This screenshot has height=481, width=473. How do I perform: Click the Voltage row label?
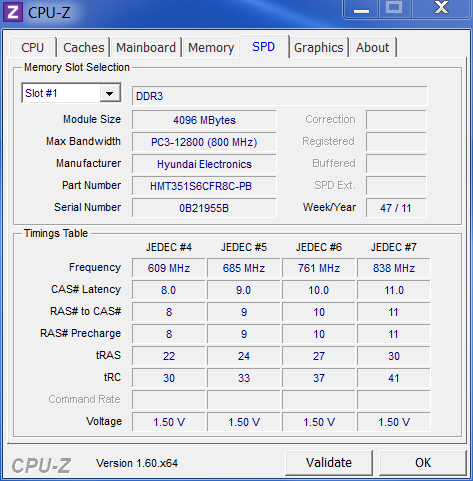point(104,421)
